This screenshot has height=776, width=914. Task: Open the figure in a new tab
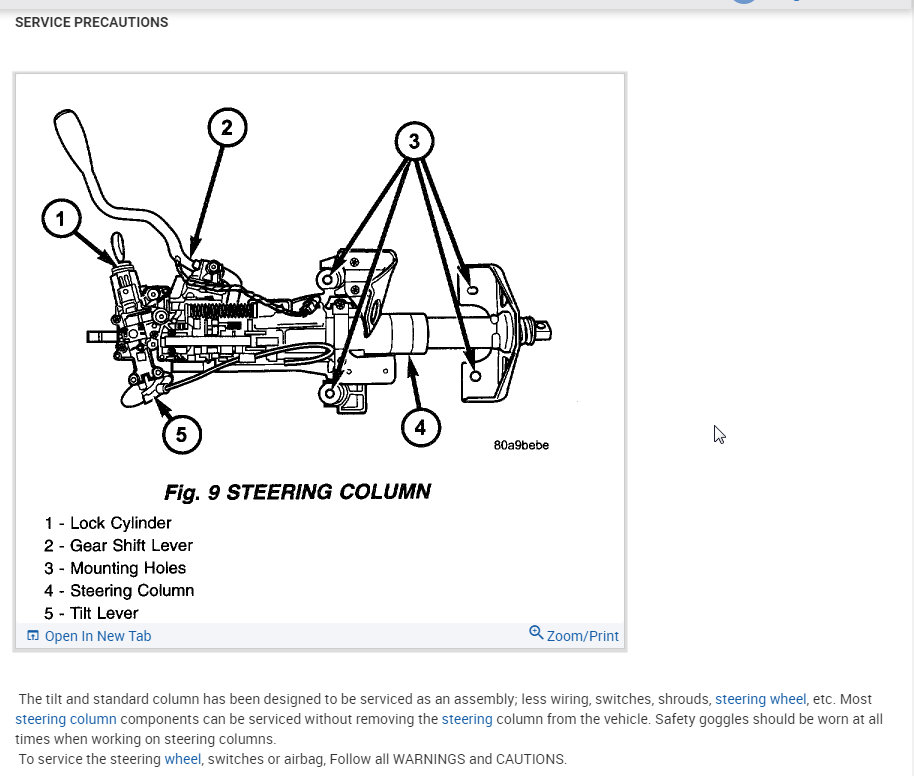97,636
